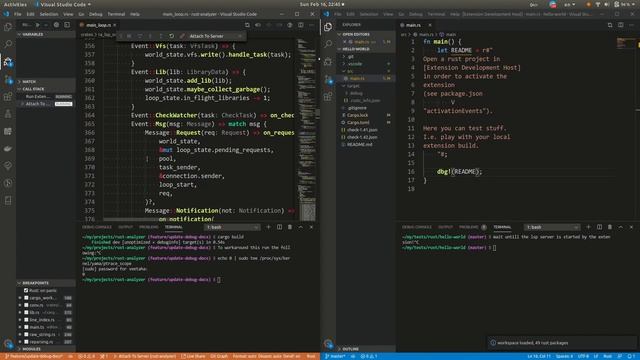Open Search icon in right VS Code window
The width and height of the screenshot is (640, 360).
pyautogui.click(x=328, y=44)
